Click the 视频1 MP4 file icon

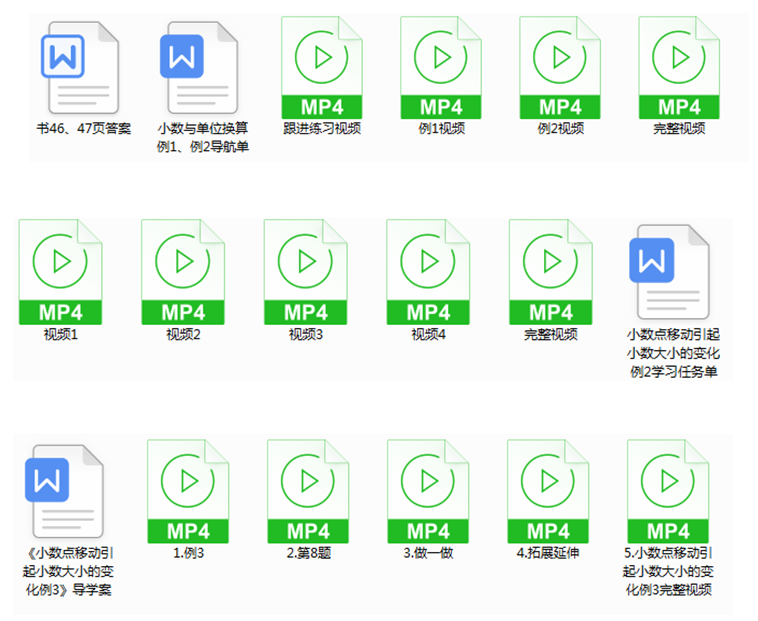(x=60, y=272)
